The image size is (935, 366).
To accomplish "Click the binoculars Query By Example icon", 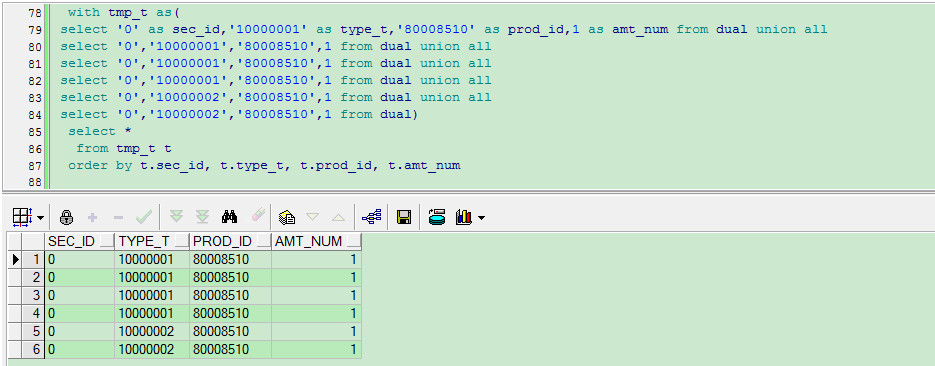I will pos(230,218).
